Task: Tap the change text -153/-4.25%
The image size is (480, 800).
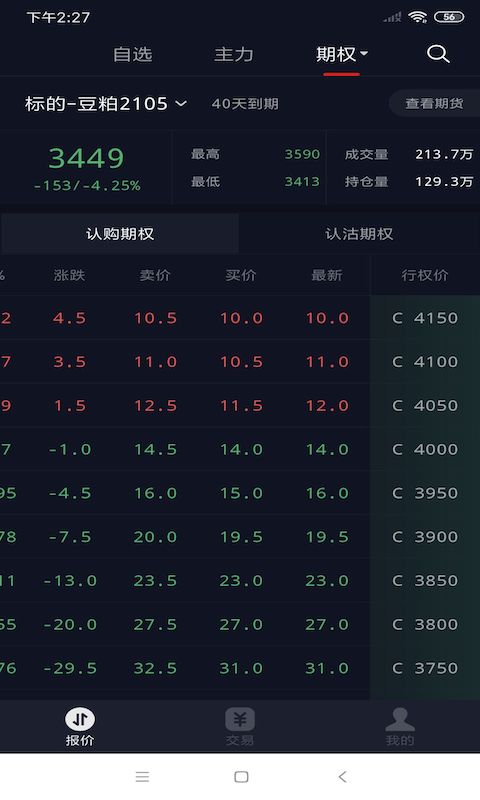Action: click(87, 185)
